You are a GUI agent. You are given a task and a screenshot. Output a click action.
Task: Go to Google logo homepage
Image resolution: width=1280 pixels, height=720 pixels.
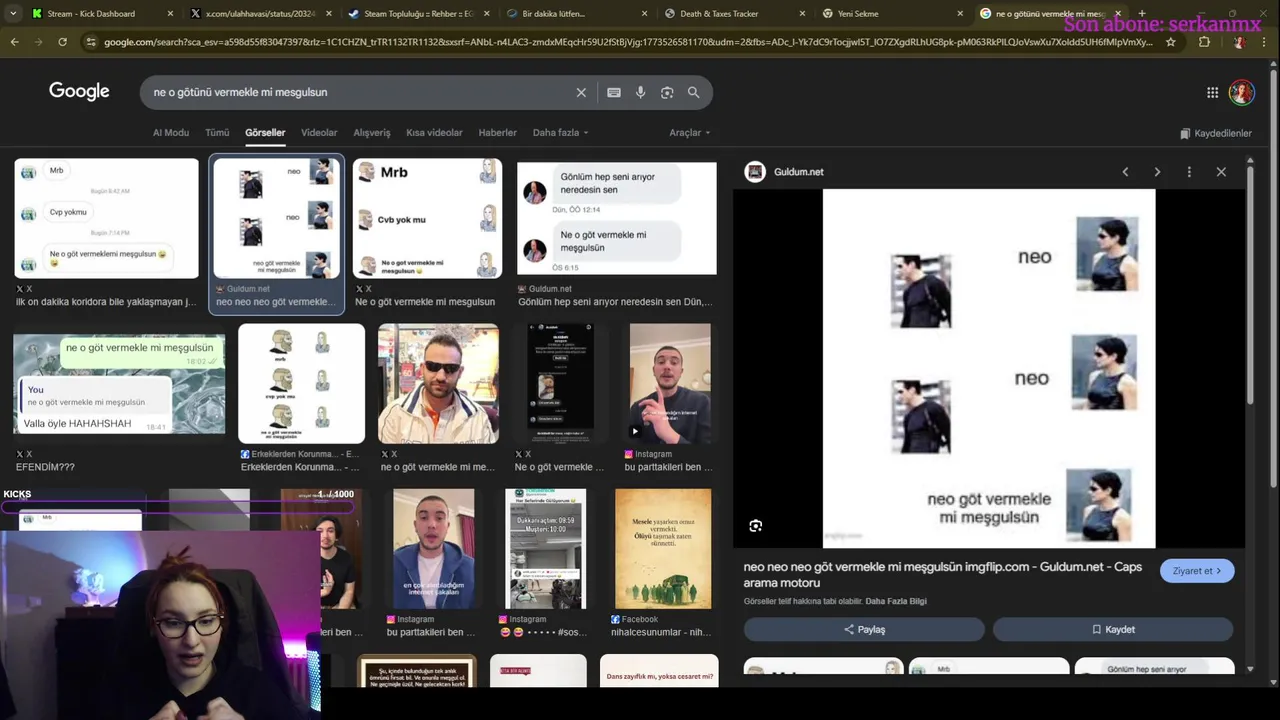[79, 91]
